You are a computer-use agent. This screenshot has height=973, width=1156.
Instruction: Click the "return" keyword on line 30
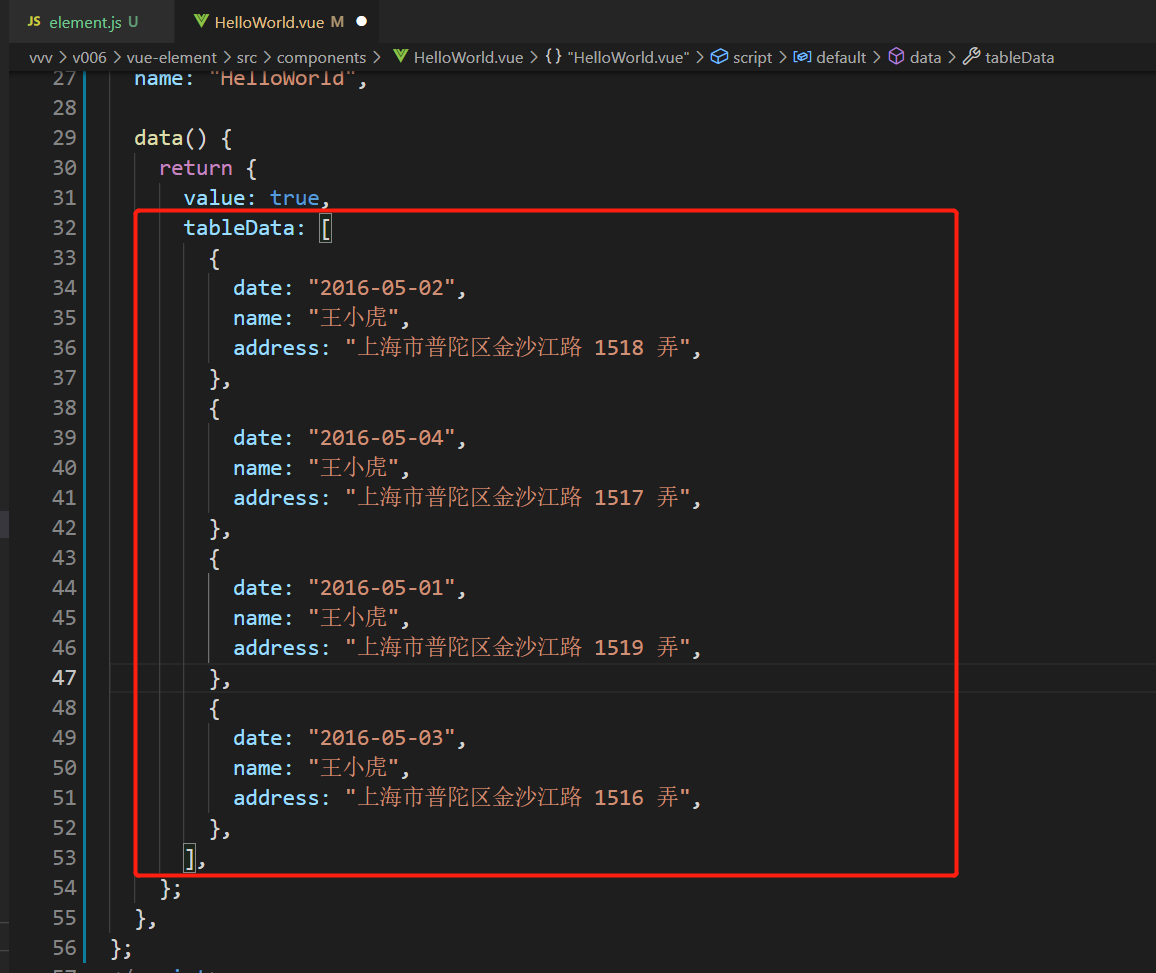(195, 168)
